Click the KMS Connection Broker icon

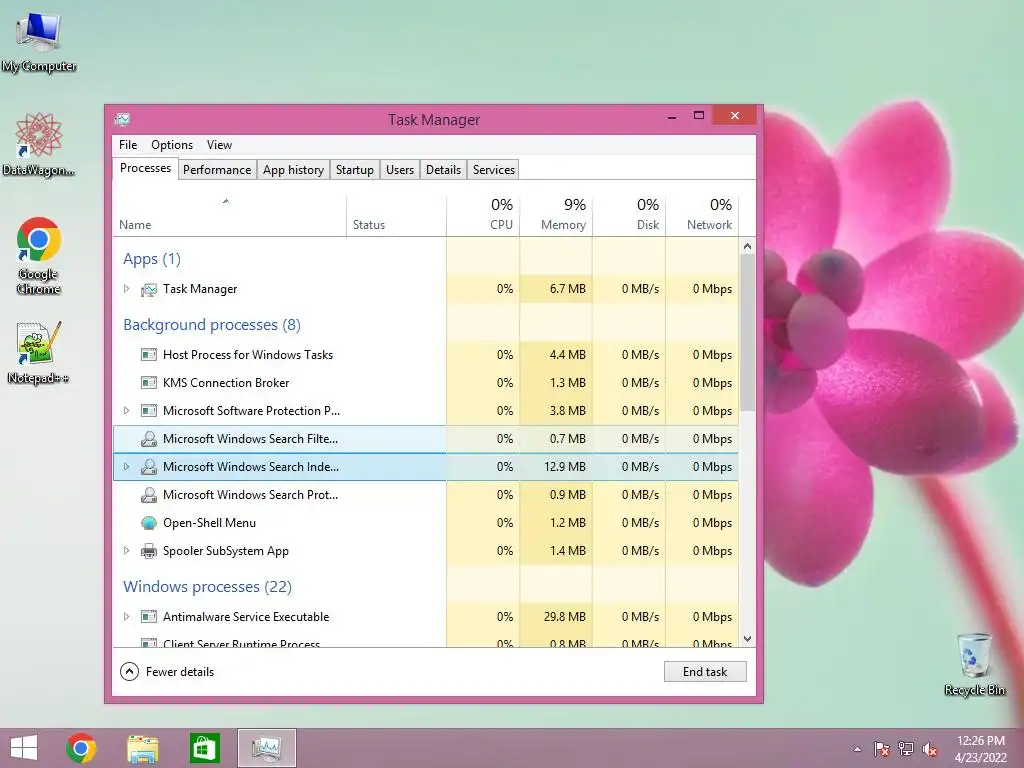point(149,383)
